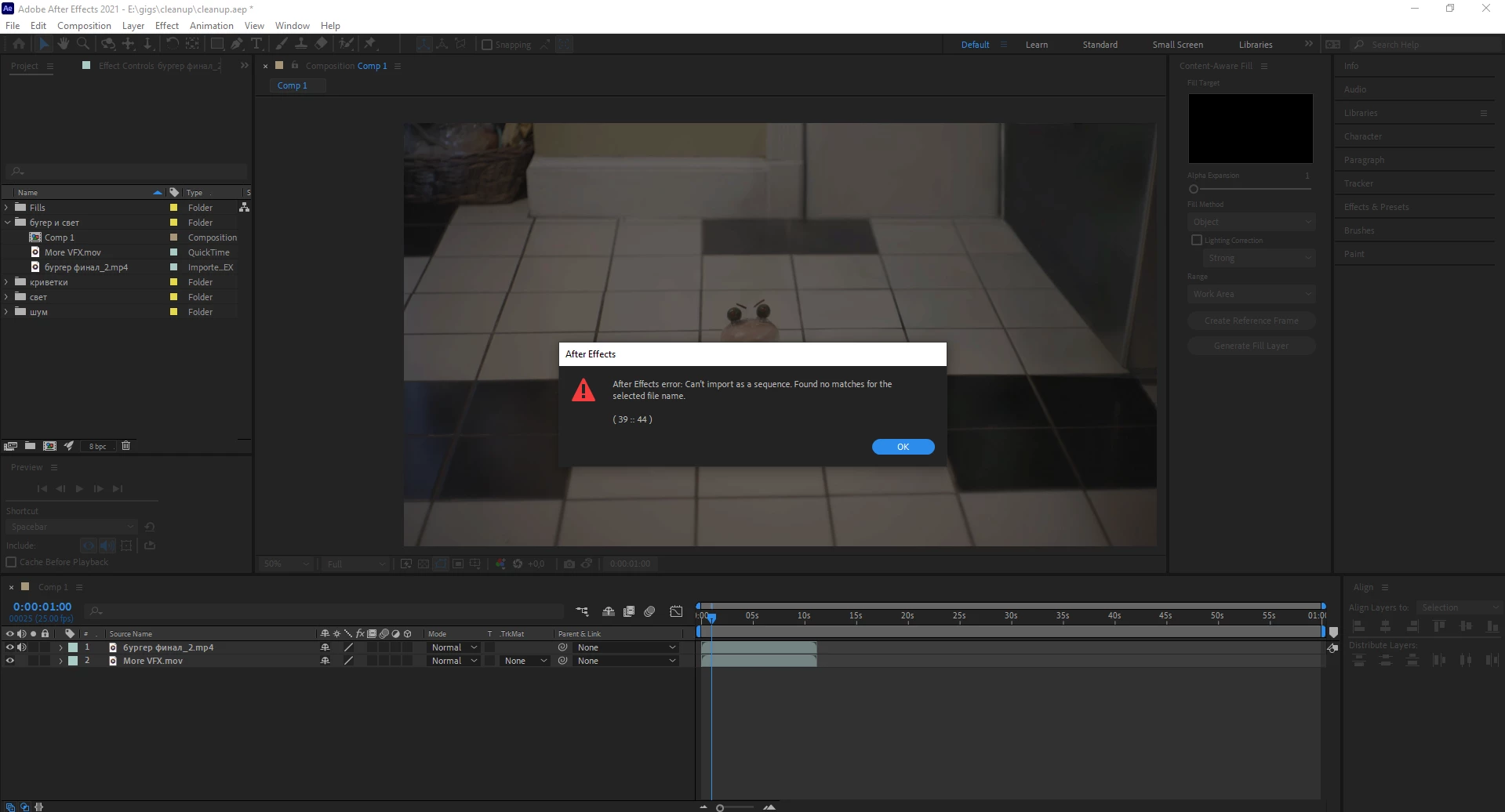Open Parent dropdown for More VFX.mov layer
This screenshot has height=812, width=1505.
tap(626, 661)
